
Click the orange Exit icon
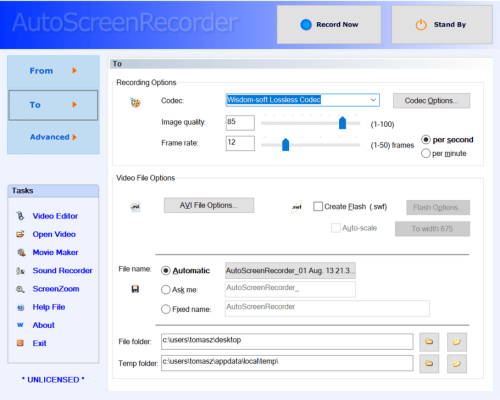[20, 343]
